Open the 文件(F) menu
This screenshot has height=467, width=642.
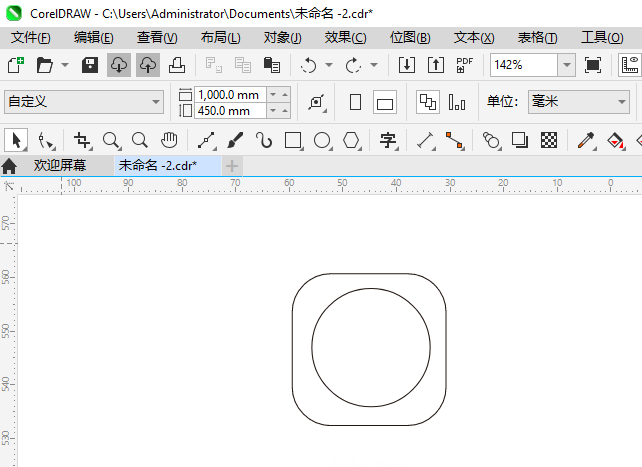(31, 38)
